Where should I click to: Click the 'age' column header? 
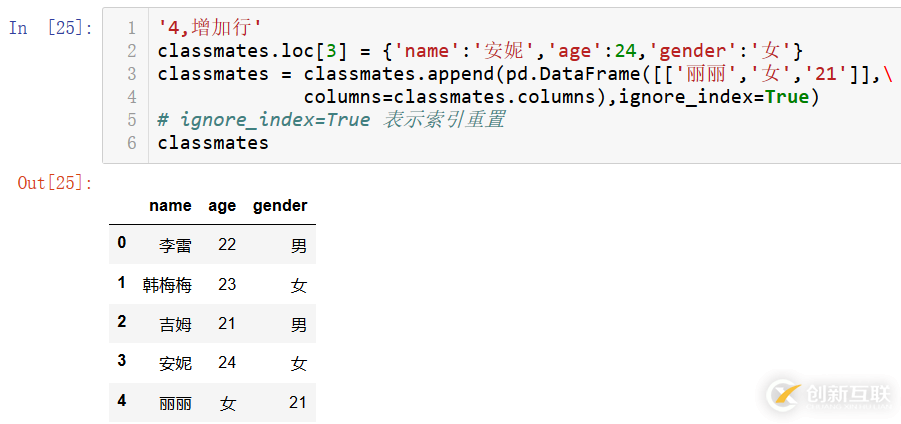[222, 205]
